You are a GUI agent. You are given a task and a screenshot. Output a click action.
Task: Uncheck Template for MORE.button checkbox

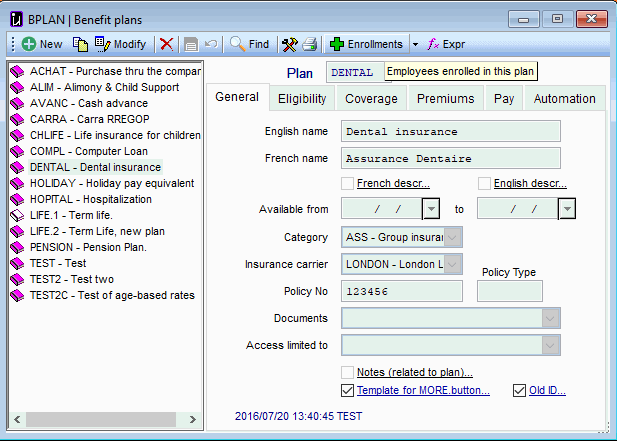tap(348, 390)
